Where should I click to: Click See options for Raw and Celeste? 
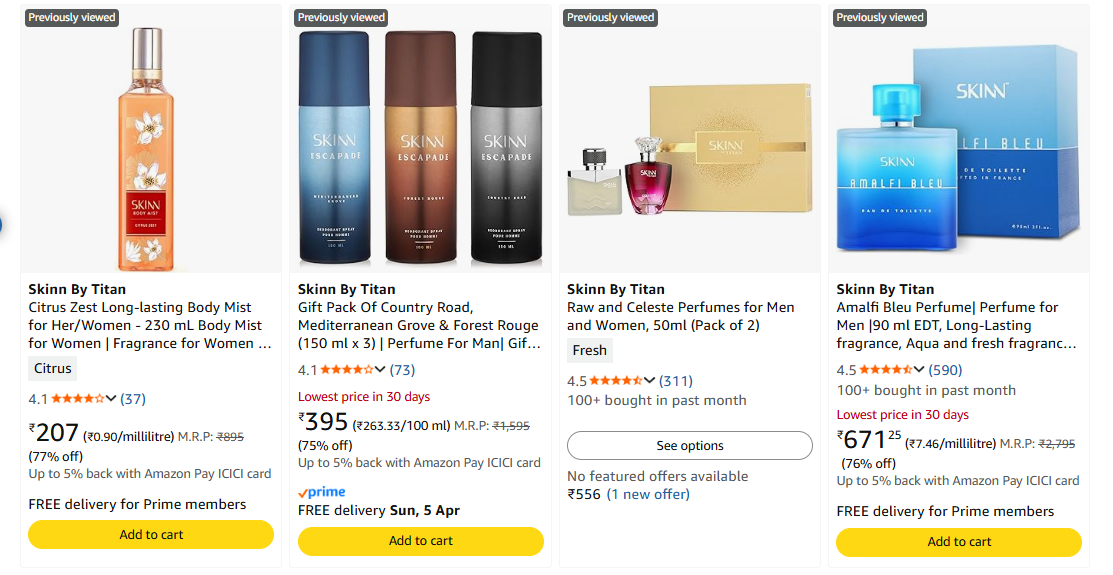[x=690, y=446]
